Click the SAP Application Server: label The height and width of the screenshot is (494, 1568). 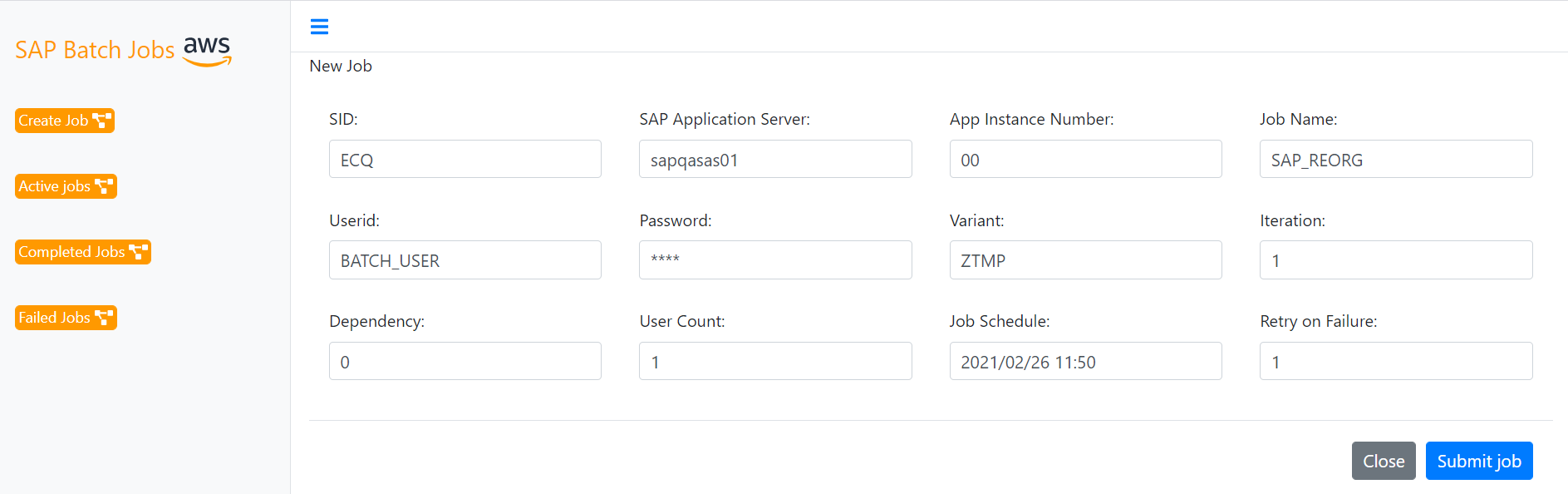(x=725, y=119)
